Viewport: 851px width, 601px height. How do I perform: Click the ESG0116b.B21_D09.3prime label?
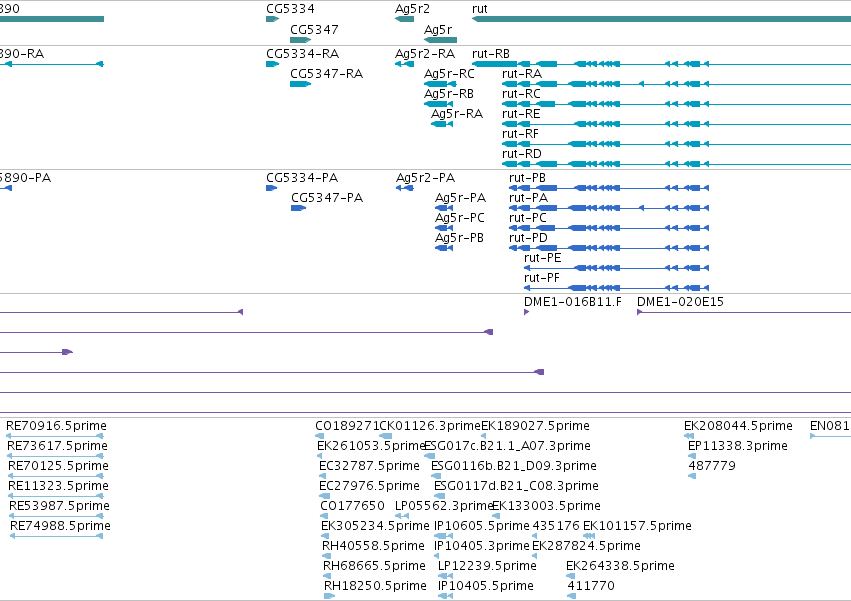tap(513, 466)
